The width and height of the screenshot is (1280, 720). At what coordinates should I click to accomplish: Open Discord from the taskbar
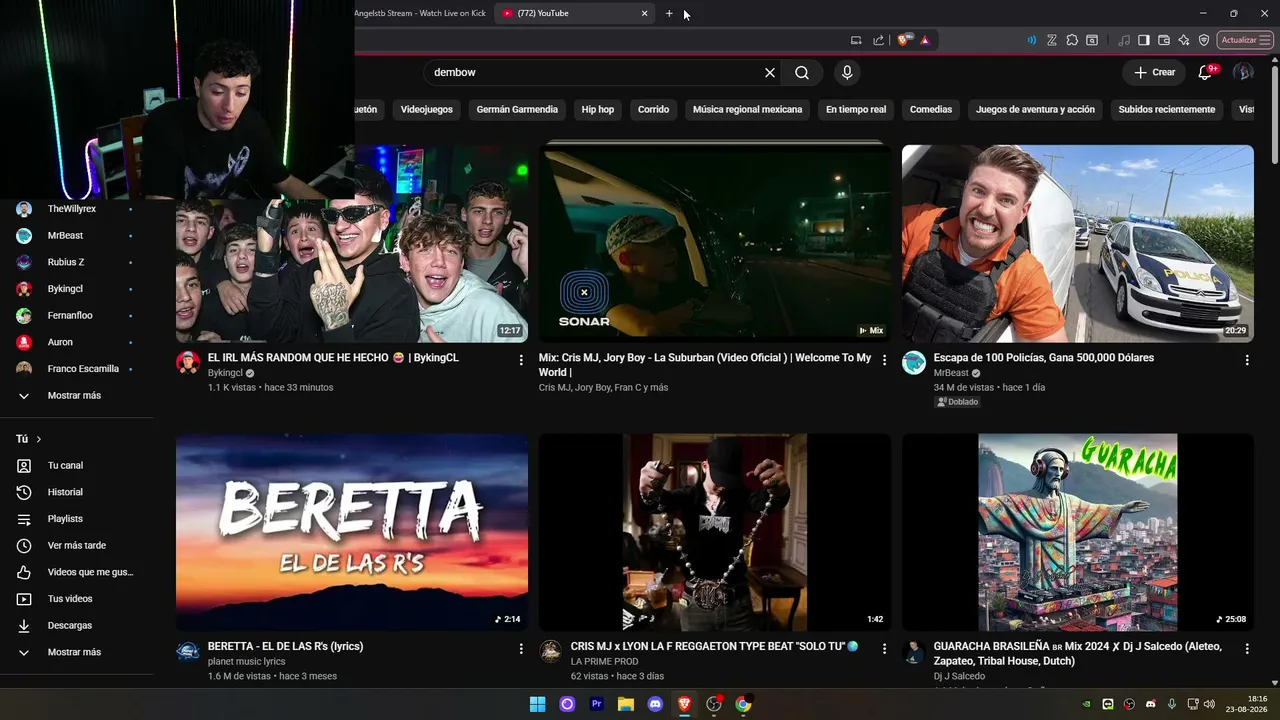(655, 704)
